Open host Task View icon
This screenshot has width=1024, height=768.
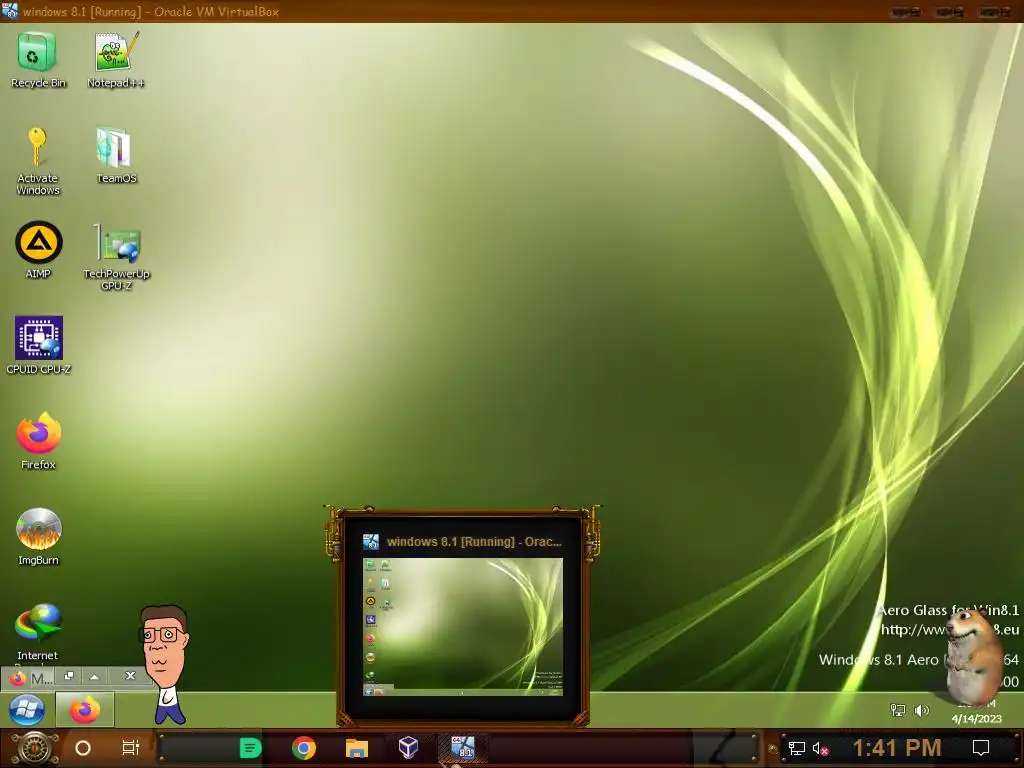[131, 748]
